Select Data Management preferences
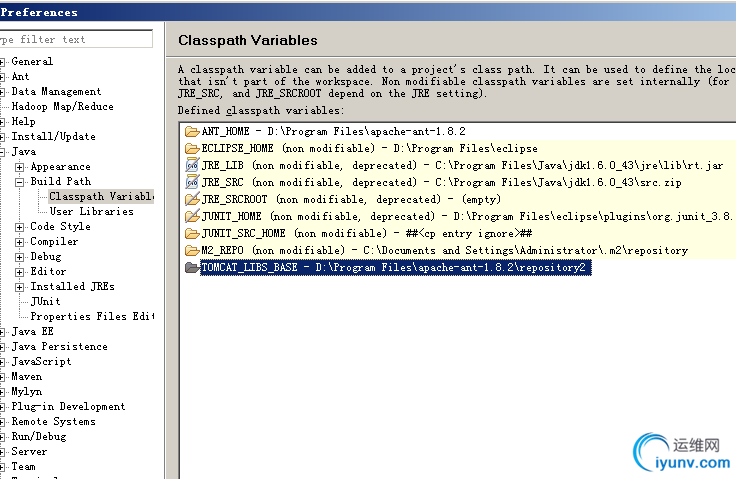The width and height of the screenshot is (736, 479). tap(56, 91)
